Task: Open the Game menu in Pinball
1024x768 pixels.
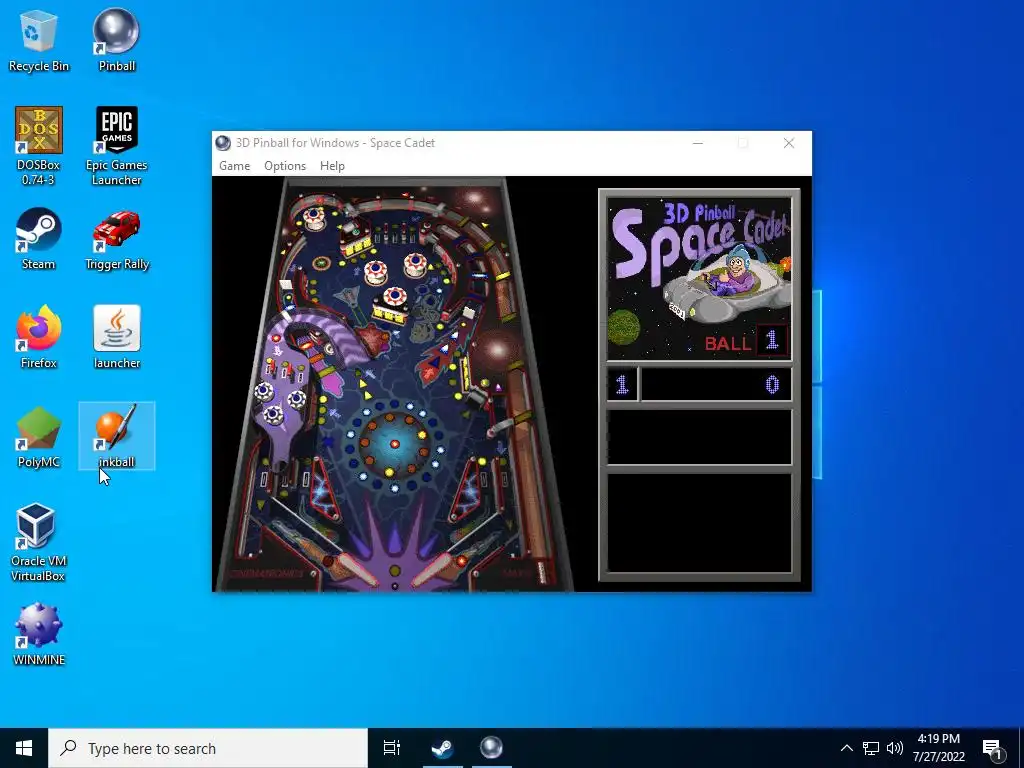Action: (x=234, y=166)
